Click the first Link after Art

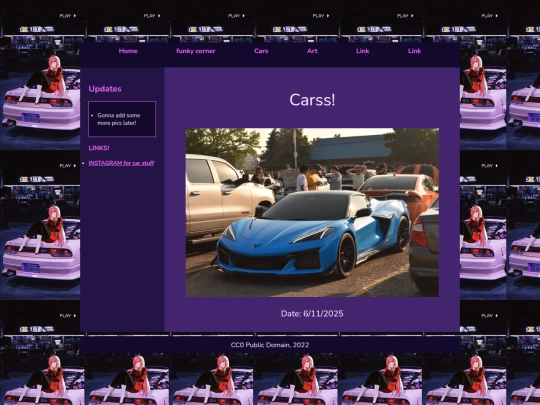[363, 51]
